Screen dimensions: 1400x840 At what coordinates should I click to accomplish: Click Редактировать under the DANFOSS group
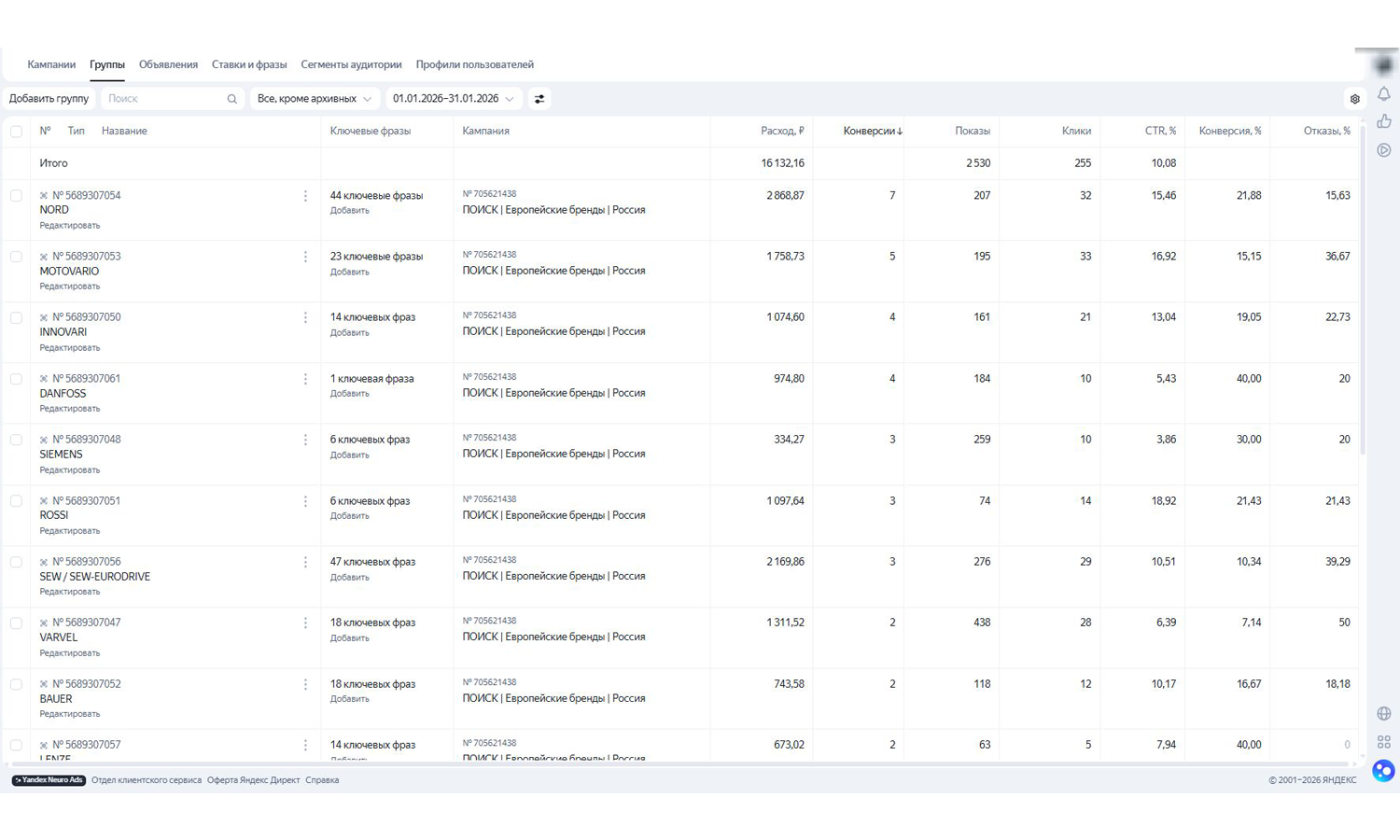[70, 409]
